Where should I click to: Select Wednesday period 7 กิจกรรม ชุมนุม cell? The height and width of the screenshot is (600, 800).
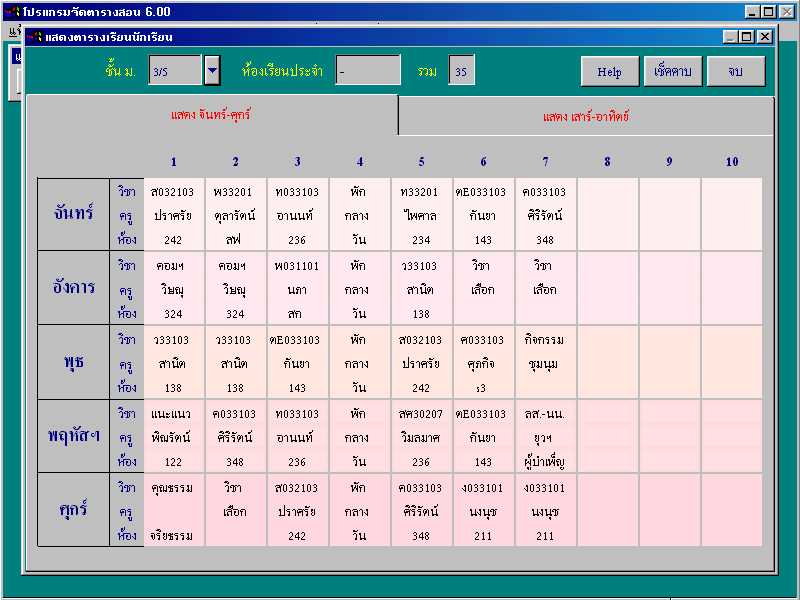[x=545, y=363]
